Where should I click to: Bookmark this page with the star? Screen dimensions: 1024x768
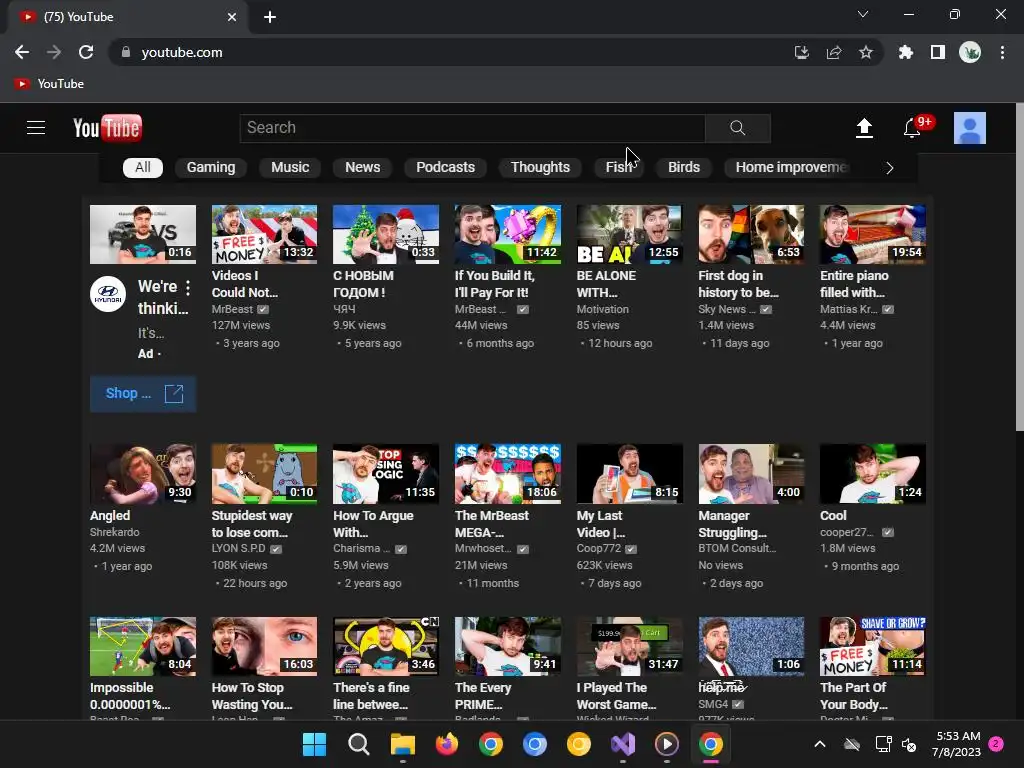tap(865, 52)
